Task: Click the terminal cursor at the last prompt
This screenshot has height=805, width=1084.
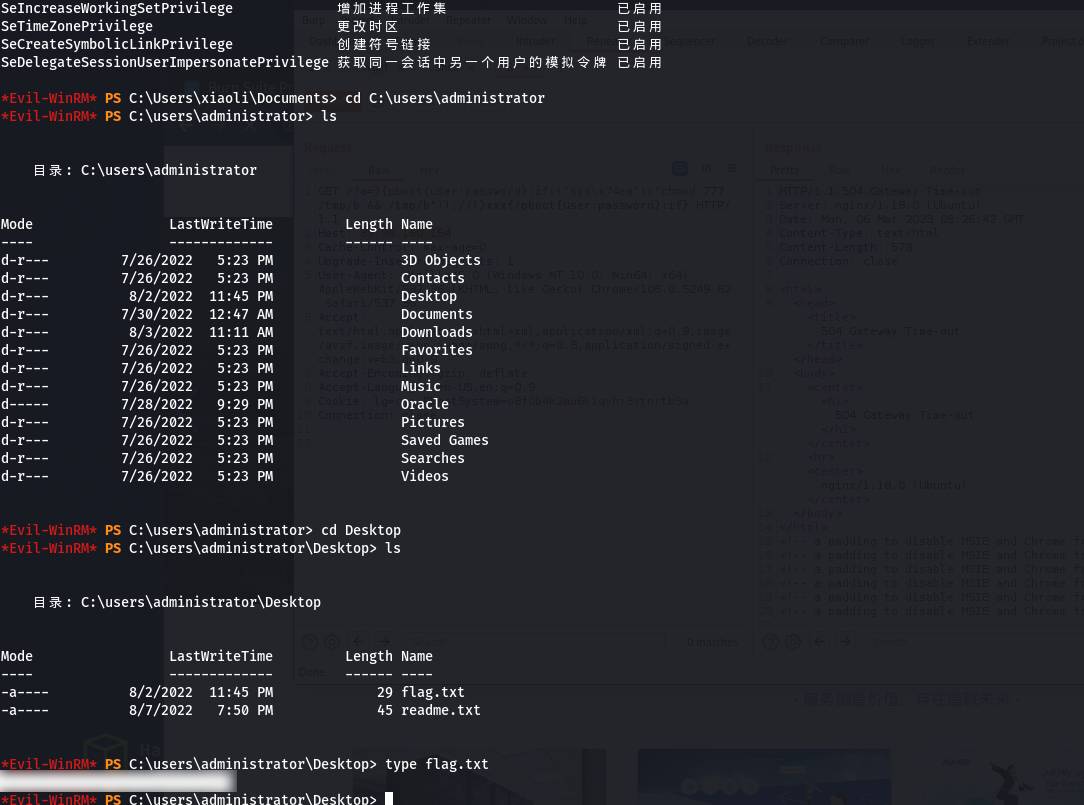Action: (389, 799)
